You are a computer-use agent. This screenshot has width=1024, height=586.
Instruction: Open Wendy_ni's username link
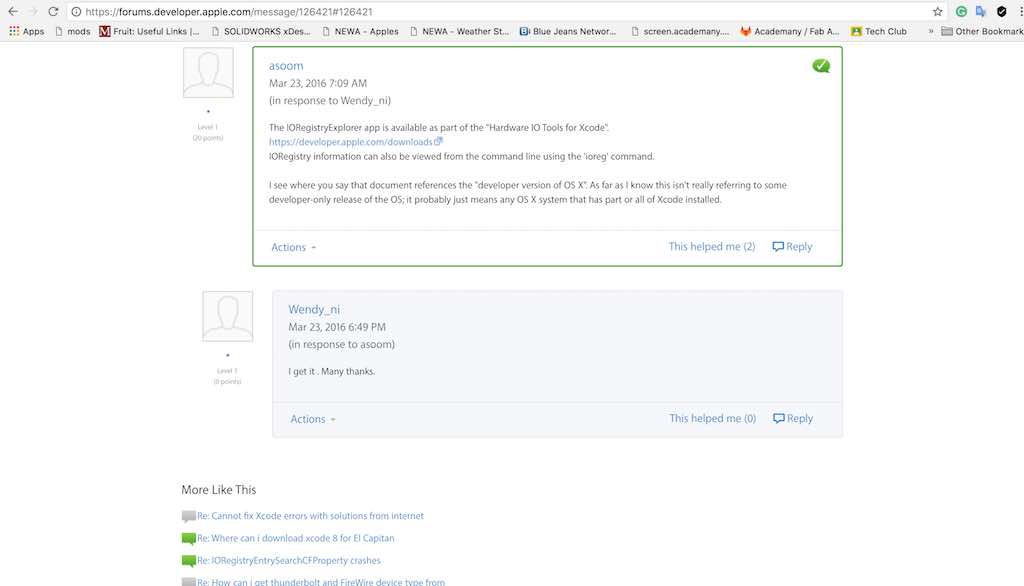tap(314, 310)
